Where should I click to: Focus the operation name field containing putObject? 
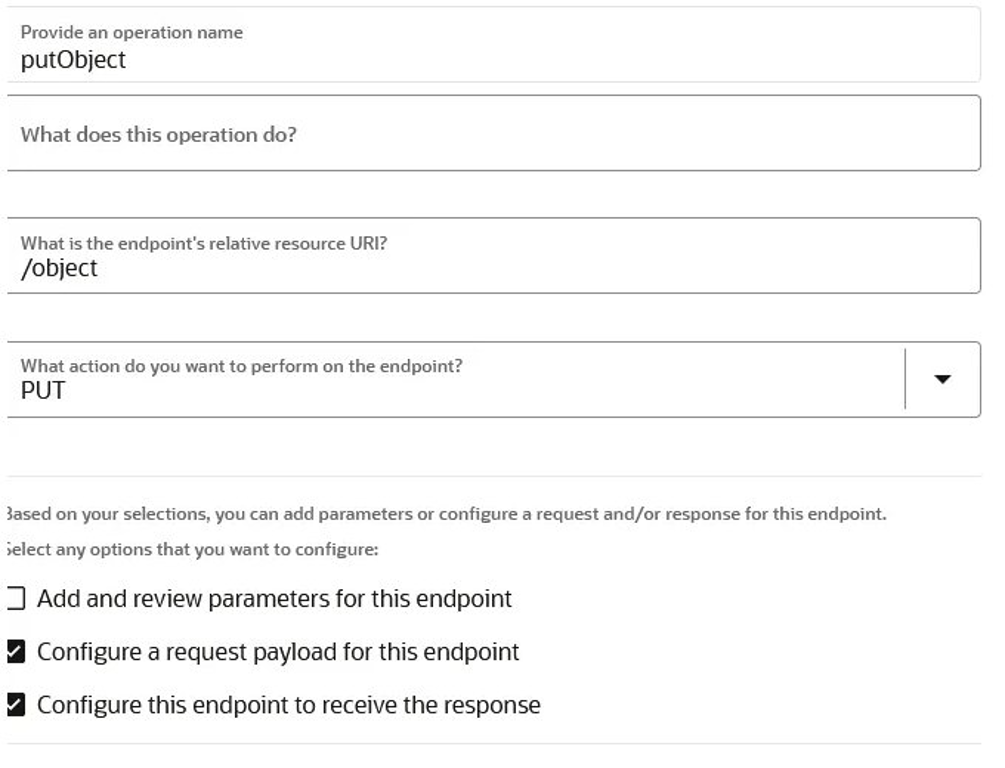pyautogui.click(x=494, y=44)
